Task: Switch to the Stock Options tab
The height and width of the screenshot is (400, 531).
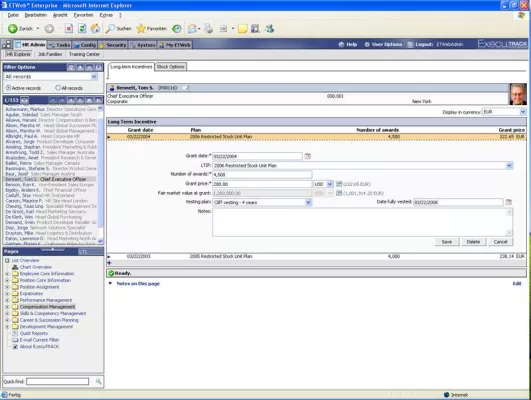Action: point(171,67)
